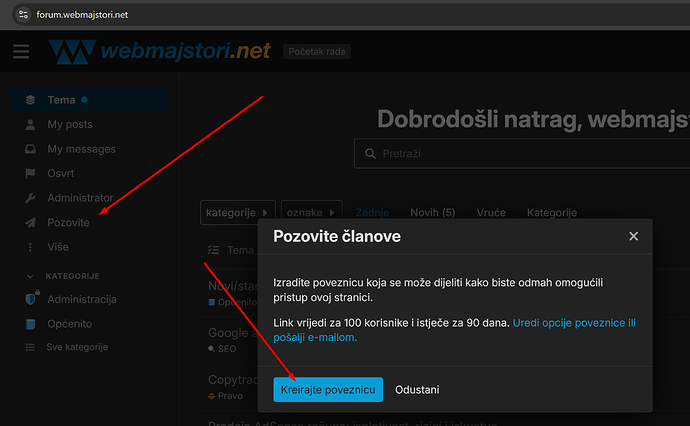The image size is (690, 426).
Task: Click the Osvrt flag icon
Action: pyautogui.click(x=30, y=173)
